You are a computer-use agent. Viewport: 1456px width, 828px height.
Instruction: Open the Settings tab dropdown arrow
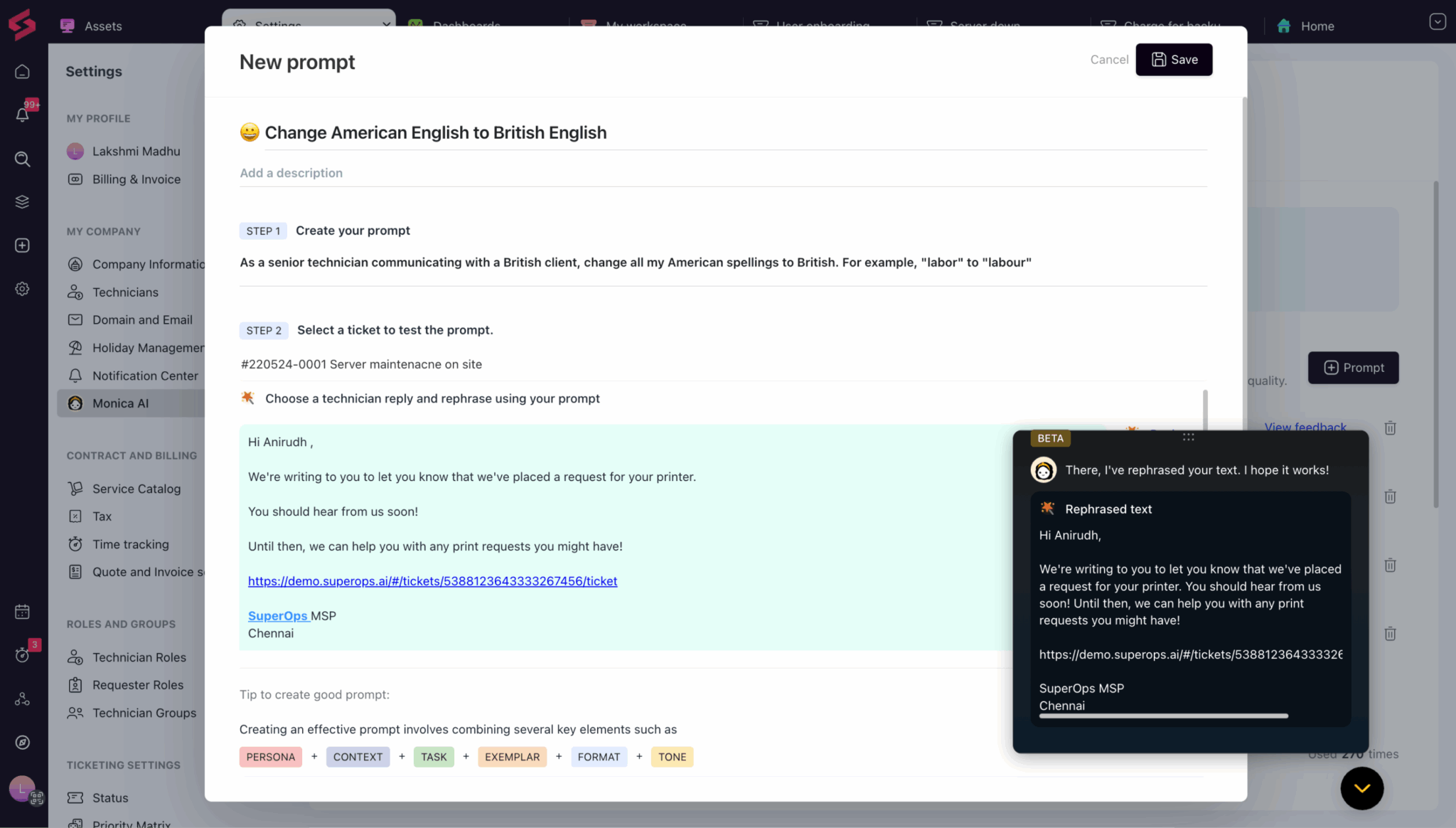pyautogui.click(x=386, y=23)
